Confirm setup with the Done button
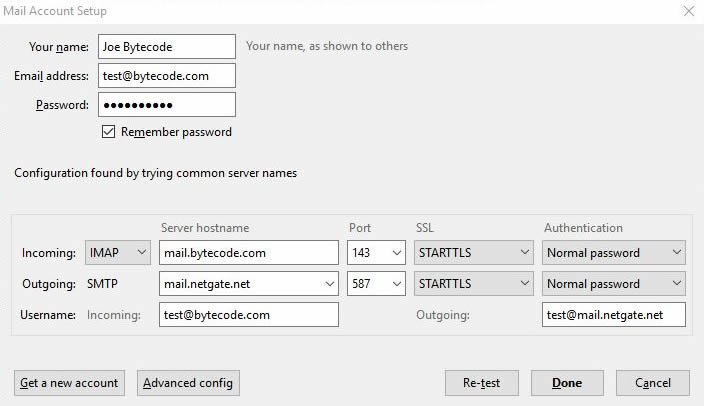Screen dimensions: 704x406 coord(566,383)
